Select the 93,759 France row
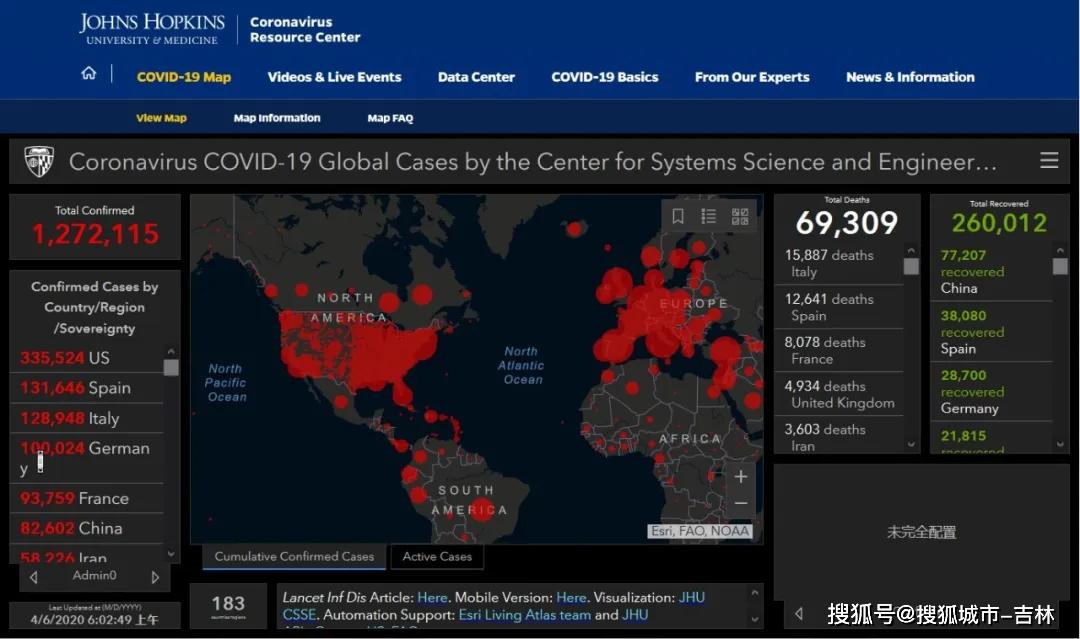 point(87,498)
